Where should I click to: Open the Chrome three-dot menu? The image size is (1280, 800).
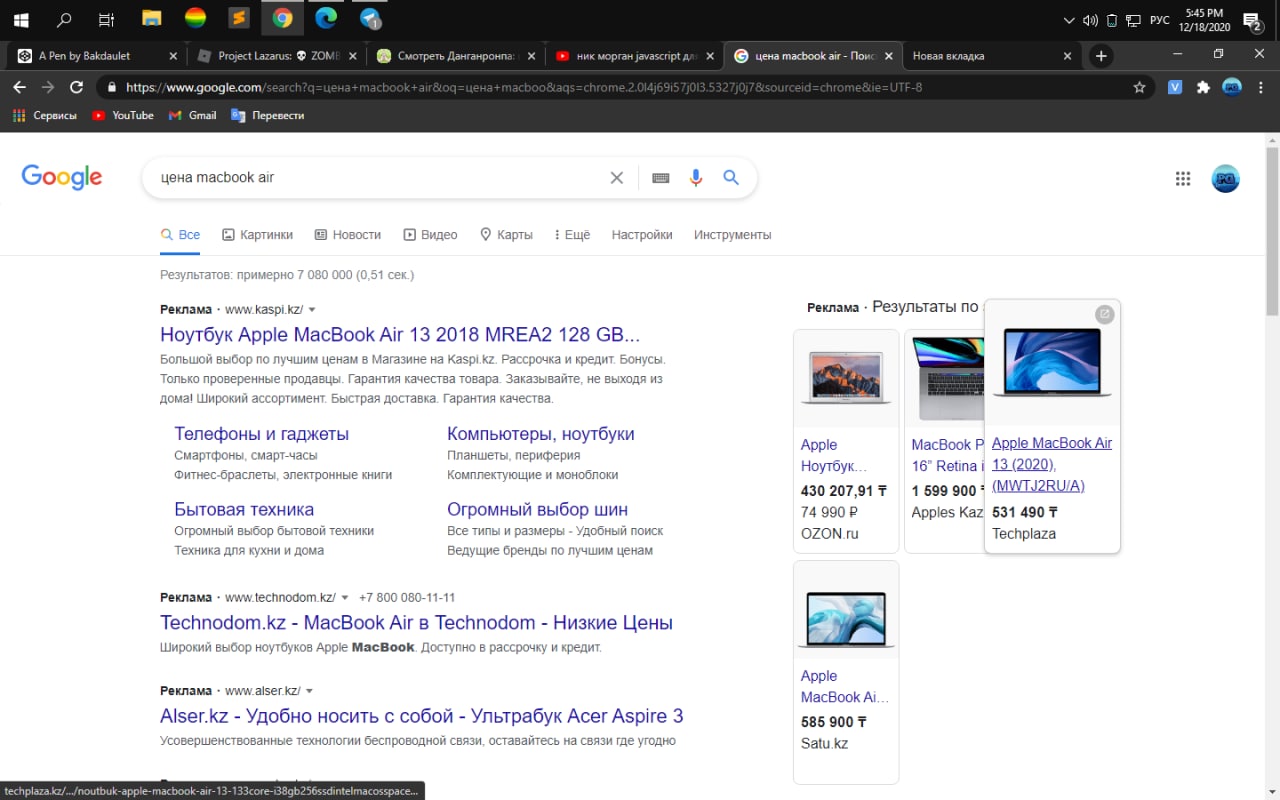tap(1260, 87)
